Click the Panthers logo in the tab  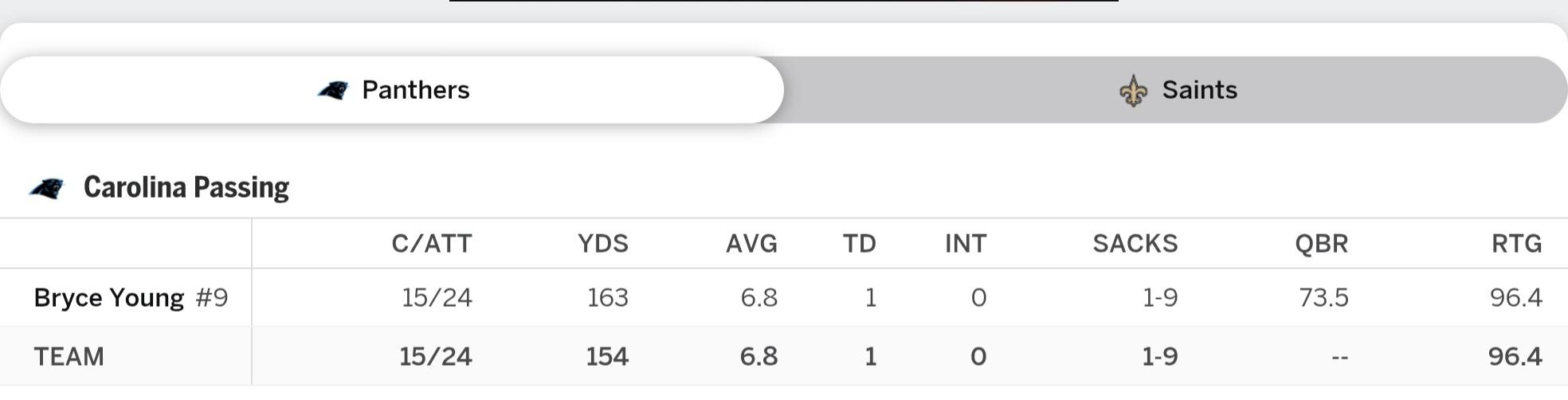[333, 90]
